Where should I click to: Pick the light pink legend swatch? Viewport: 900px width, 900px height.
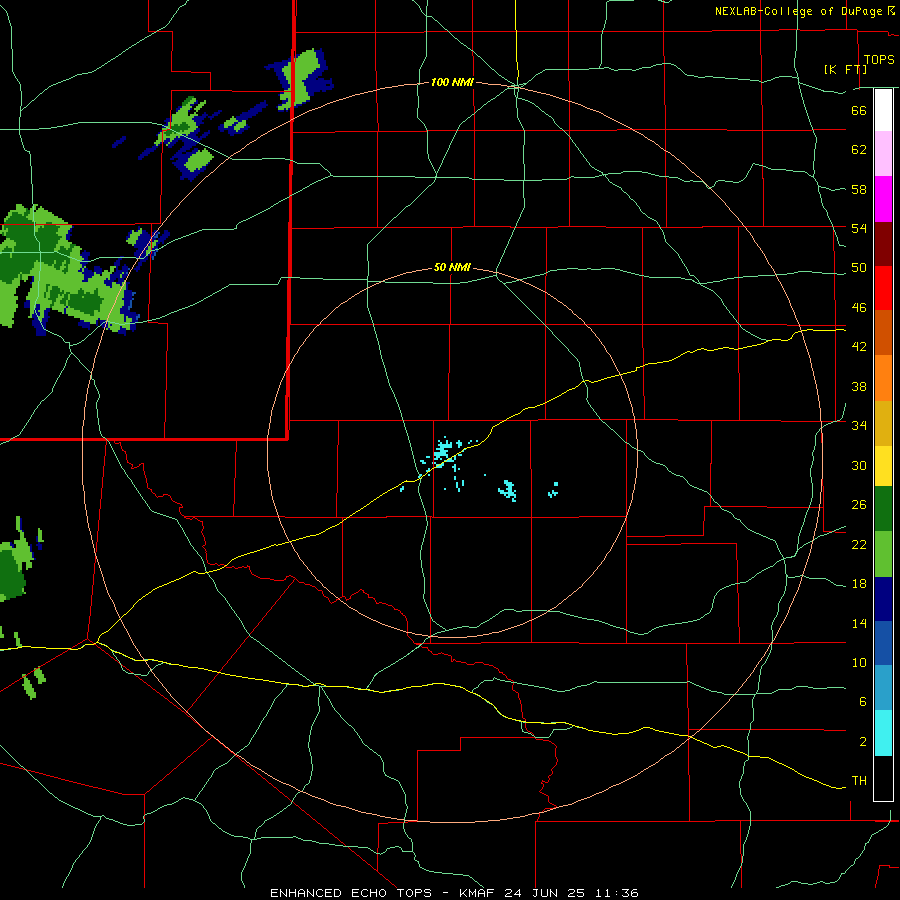point(883,153)
